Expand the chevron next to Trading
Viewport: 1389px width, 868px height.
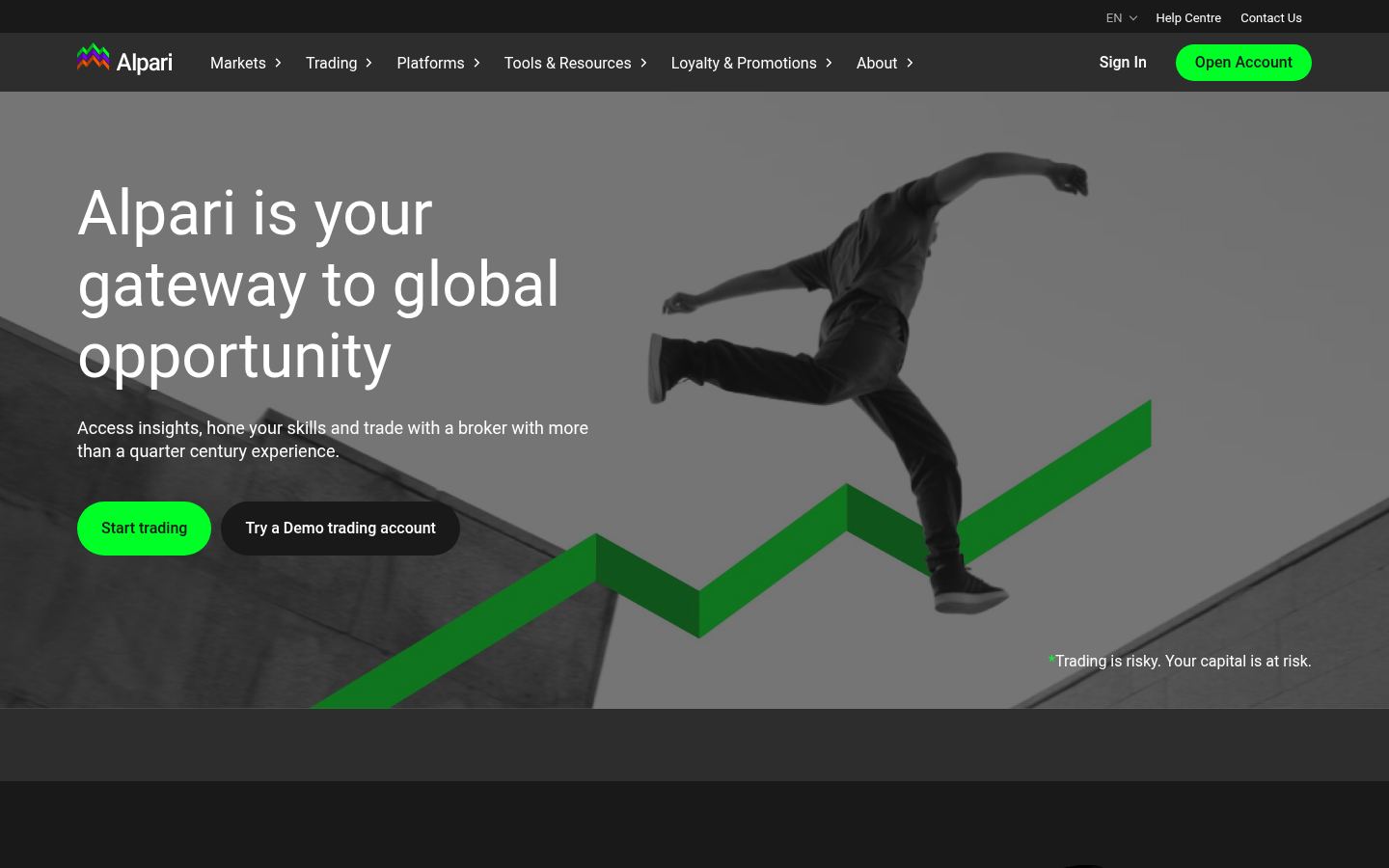click(x=368, y=63)
